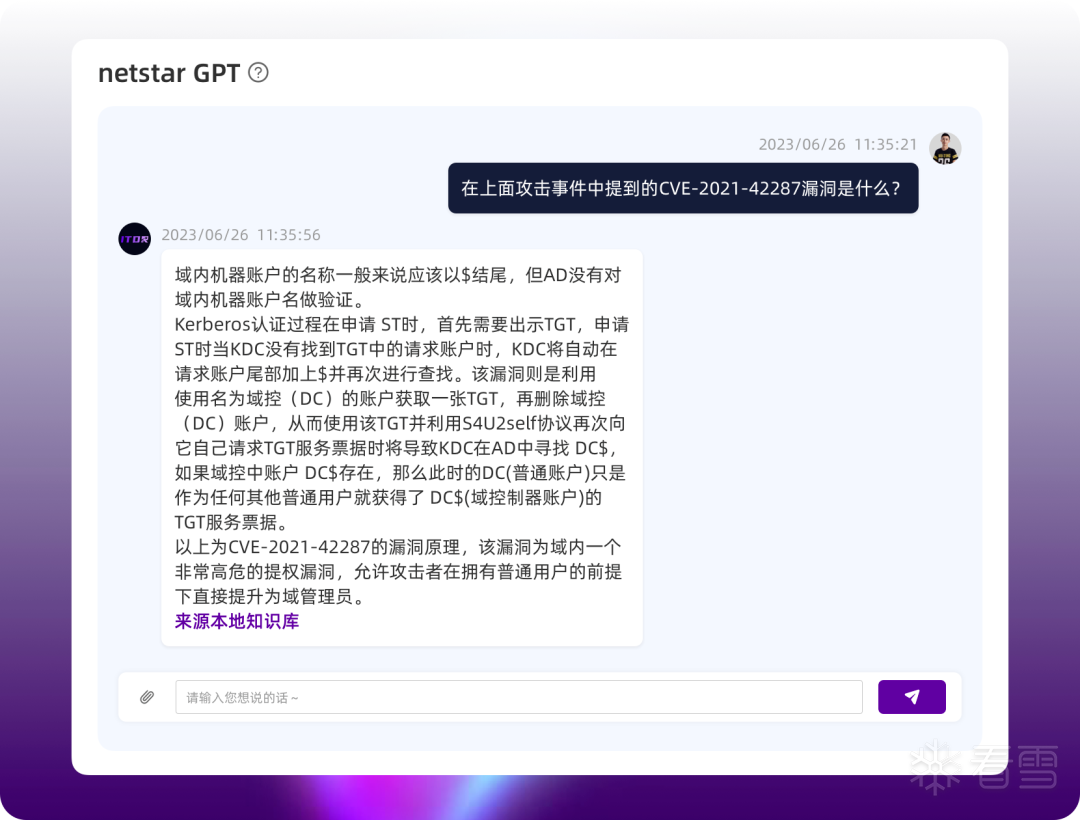Screen dimensions: 1080x820
Task: Click reply line starting with Kerberos认证过程
Action: tap(402, 324)
